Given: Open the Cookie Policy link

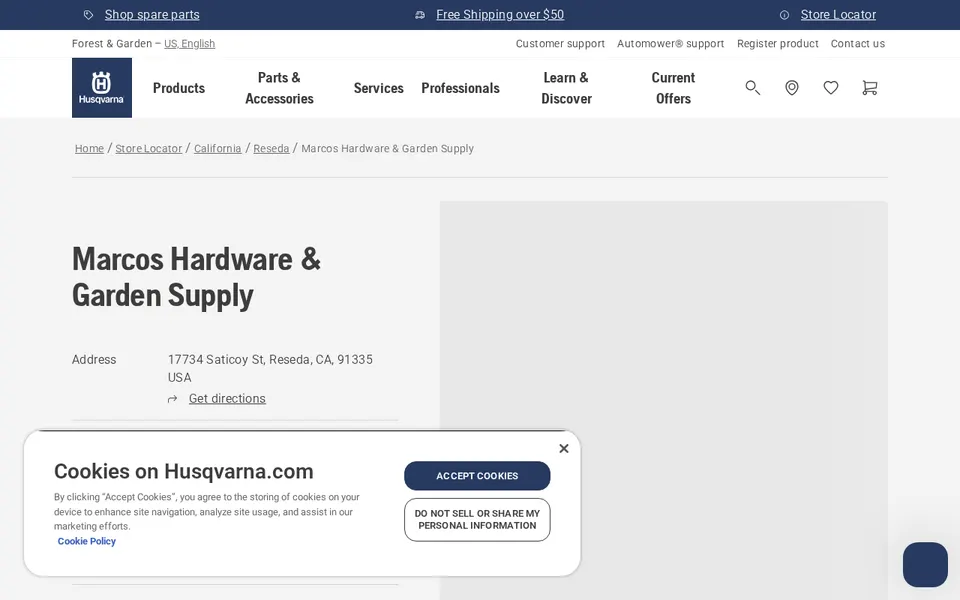Looking at the screenshot, I should pyautogui.click(x=86, y=541).
